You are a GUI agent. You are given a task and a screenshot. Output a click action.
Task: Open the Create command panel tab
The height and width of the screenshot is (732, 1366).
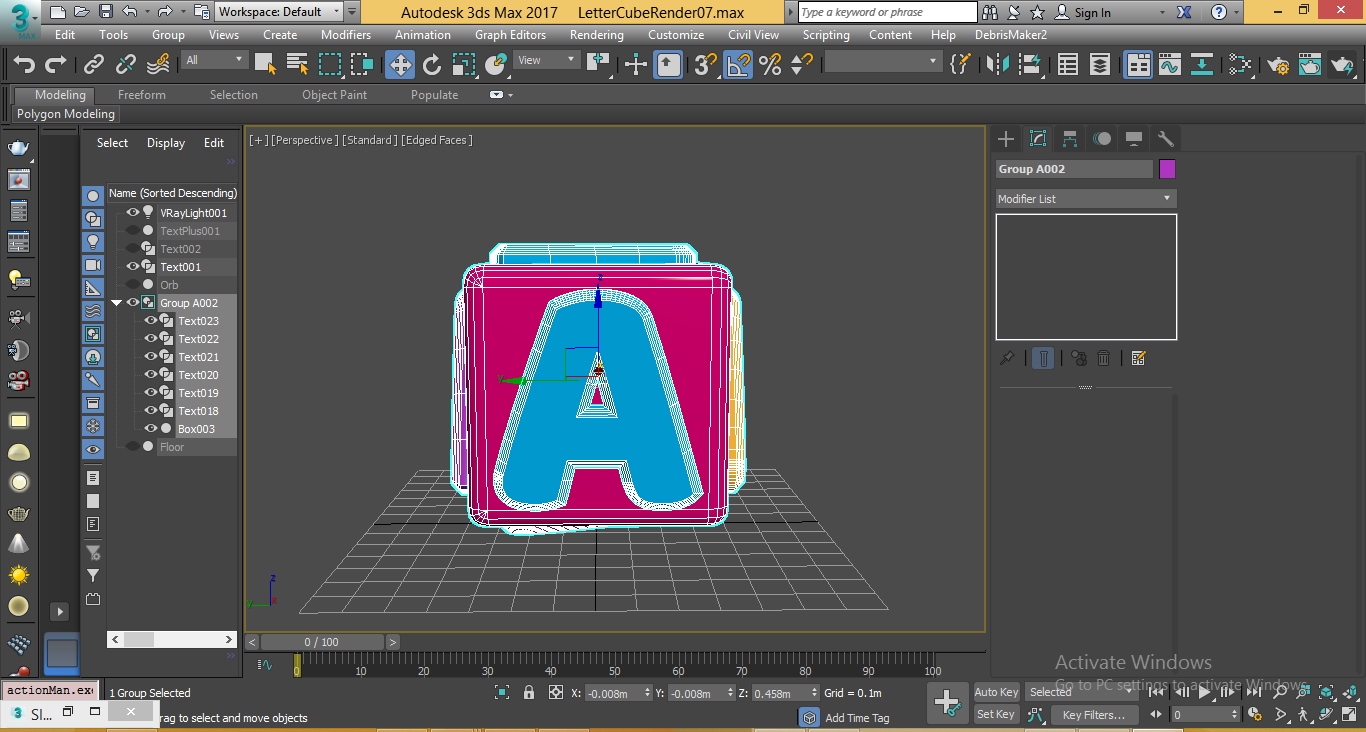coord(1006,139)
